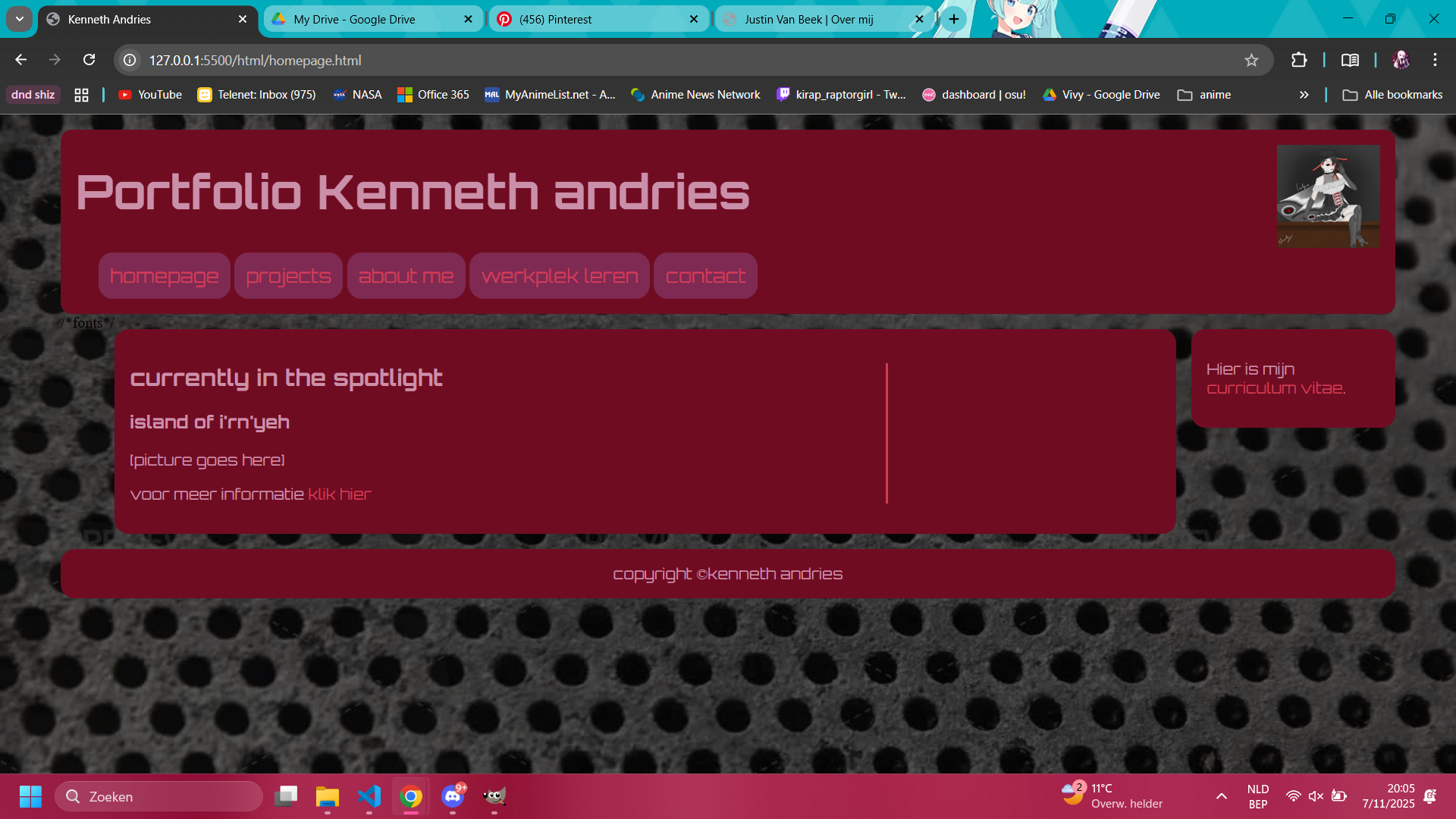The height and width of the screenshot is (819, 1456).
Task: Expand the hidden bookmarks chevron
Action: 1304,95
